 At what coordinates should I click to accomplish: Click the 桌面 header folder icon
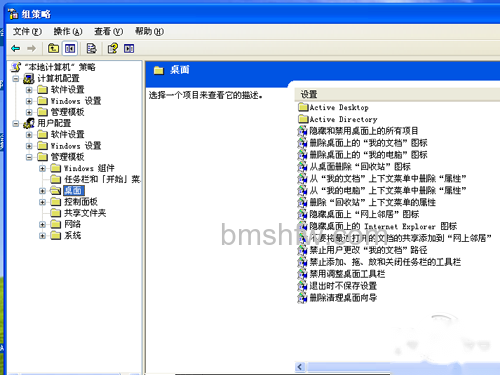[159, 70]
